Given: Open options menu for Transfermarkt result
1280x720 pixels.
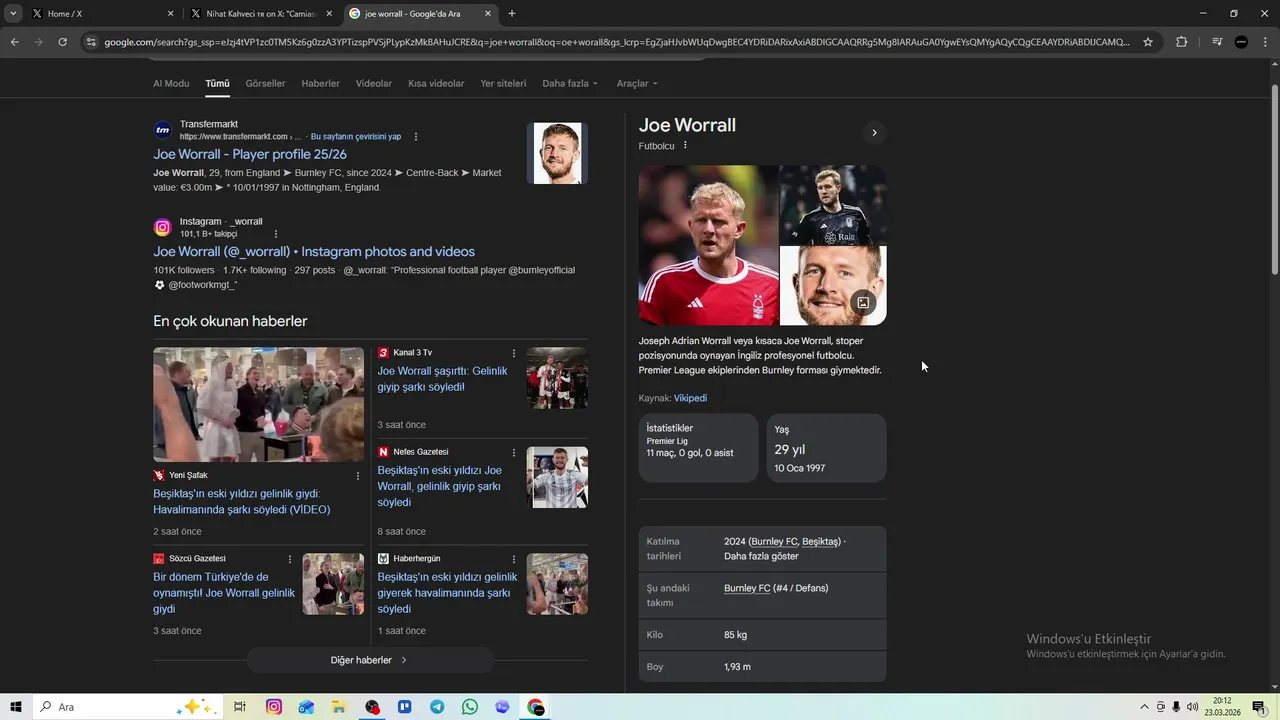Looking at the screenshot, I should click(416, 137).
